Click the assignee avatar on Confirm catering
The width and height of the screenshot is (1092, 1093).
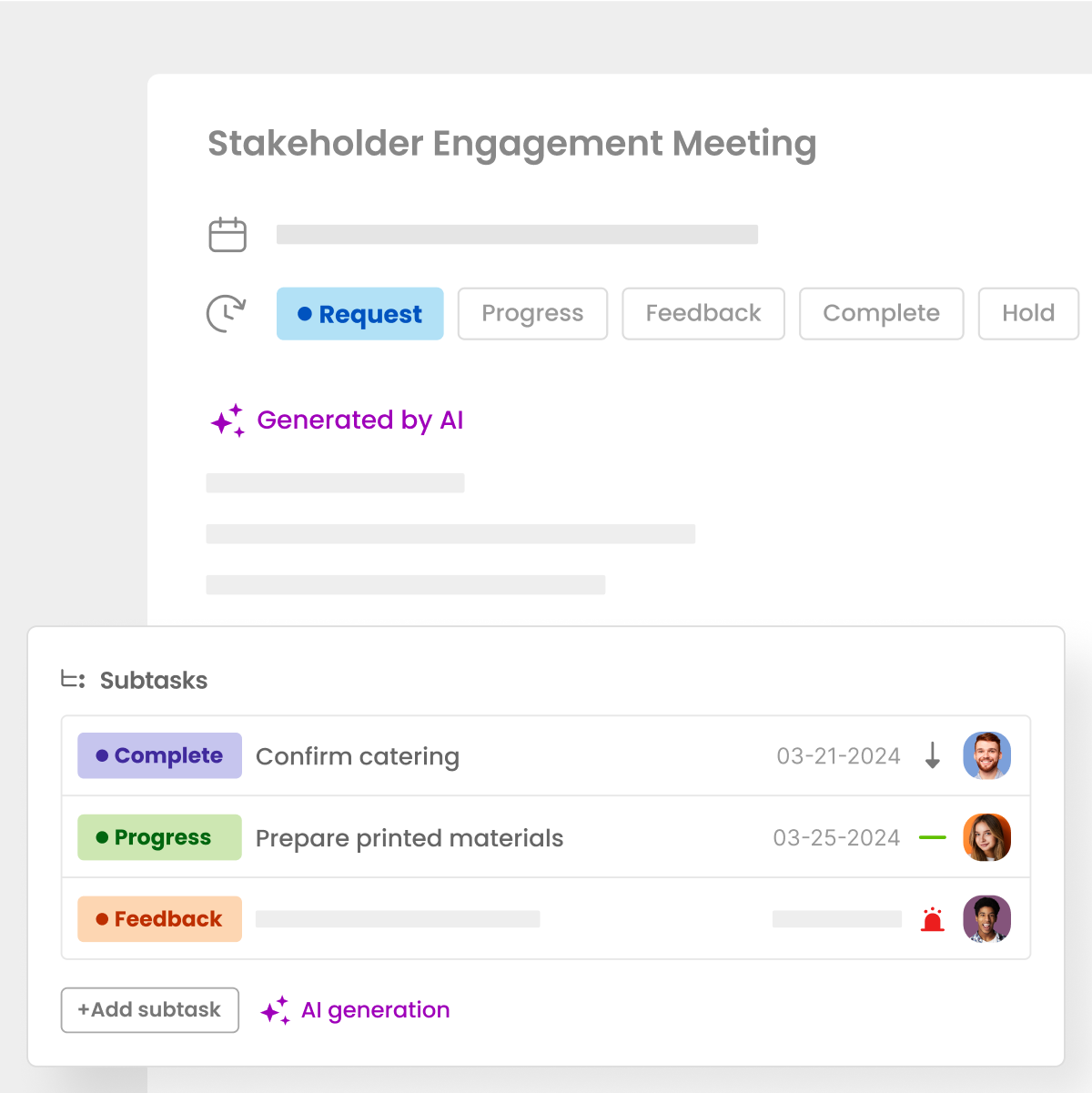[986, 755]
